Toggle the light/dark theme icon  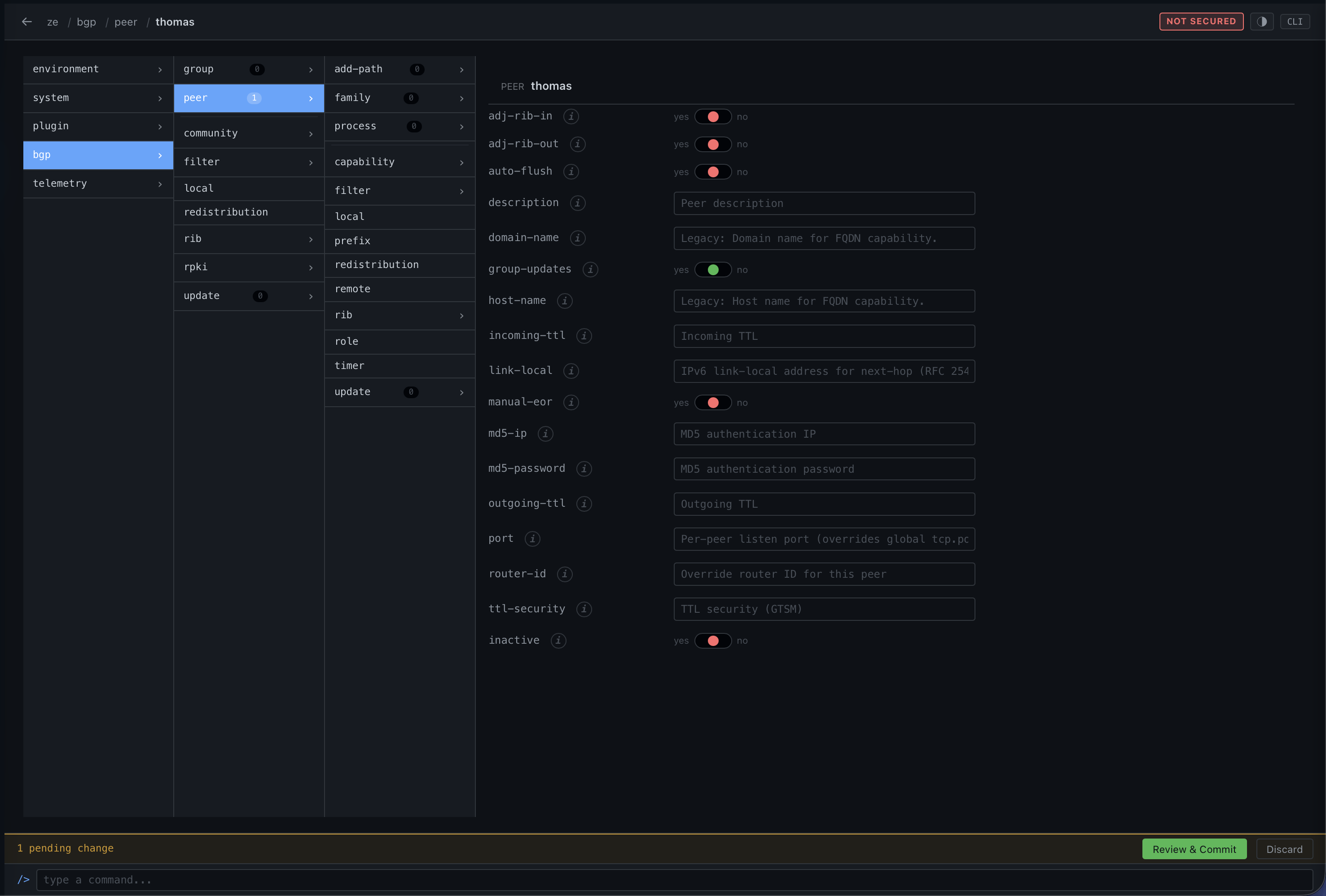click(x=1261, y=22)
